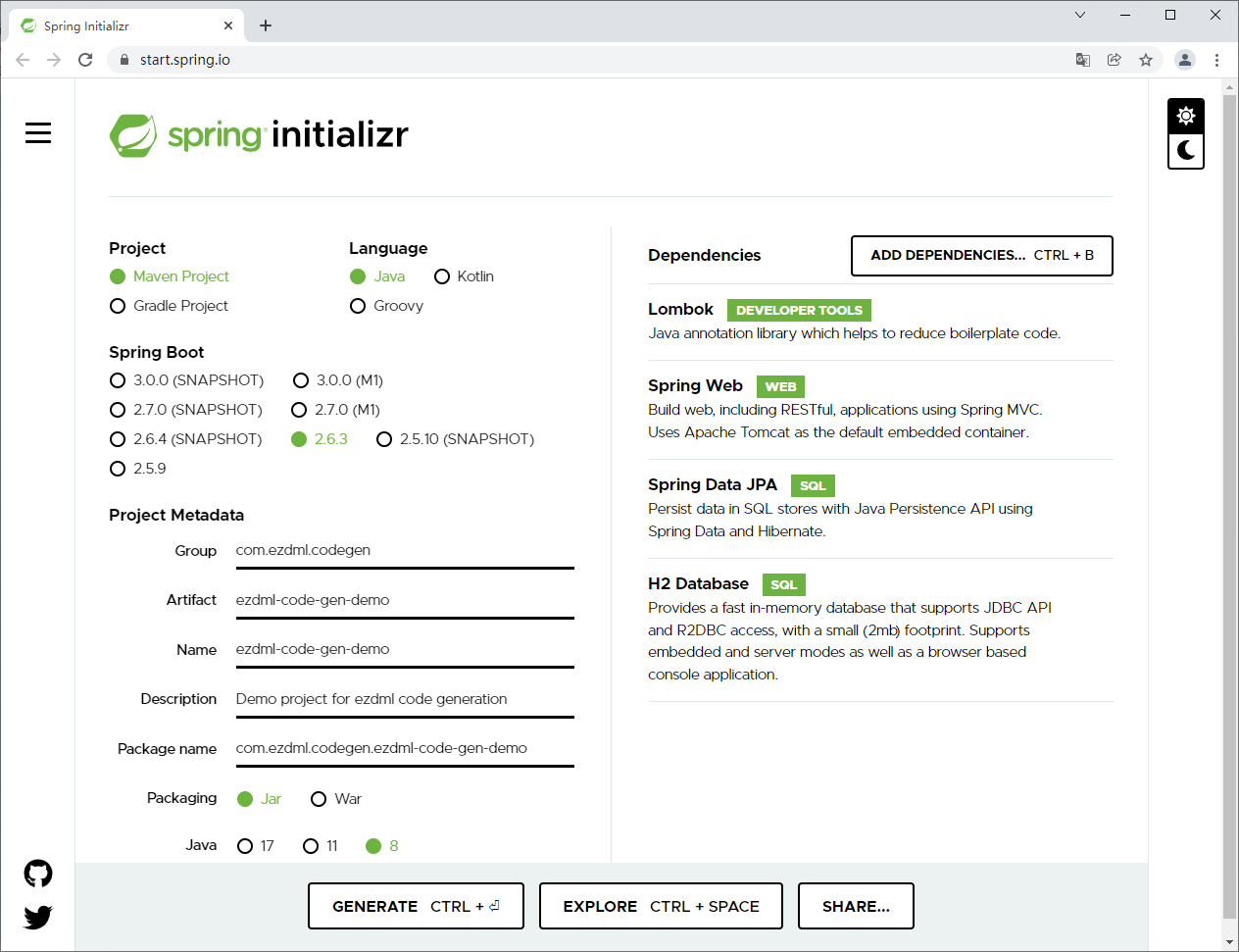This screenshot has height=952, width=1239.
Task: Select Spring Boot 2.7.0 (SNAPSHOT)
Action: [x=186, y=410]
